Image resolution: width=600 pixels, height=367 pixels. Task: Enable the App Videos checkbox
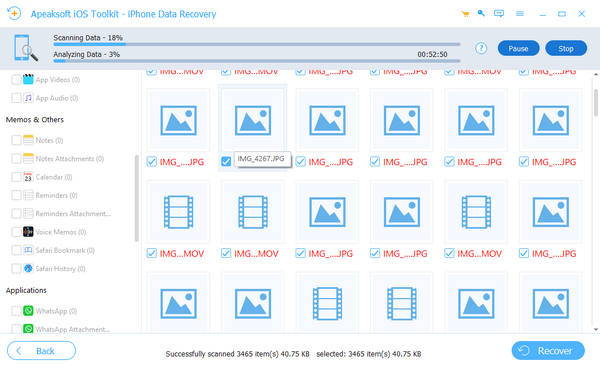pyautogui.click(x=16, y=80)
